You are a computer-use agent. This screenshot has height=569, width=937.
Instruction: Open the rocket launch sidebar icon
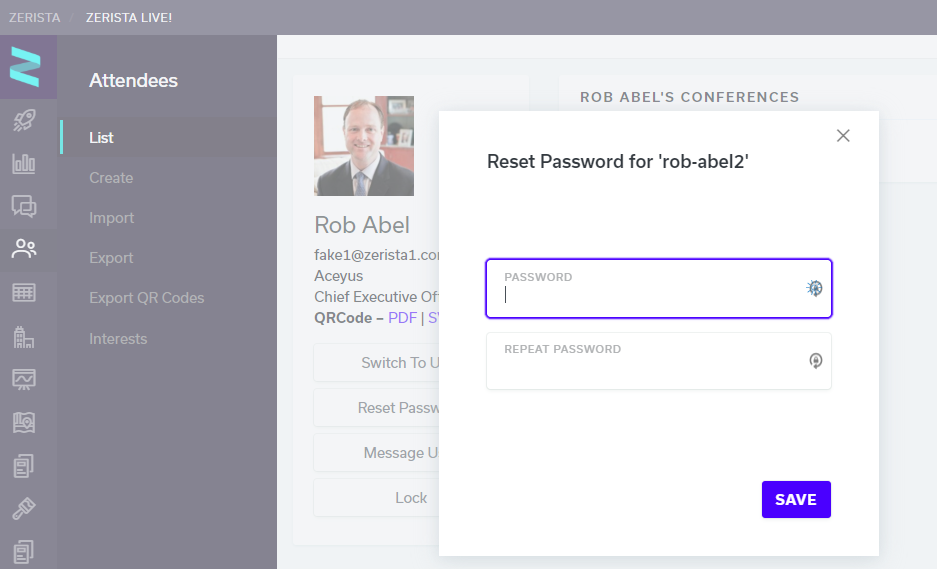click(24, 120)
